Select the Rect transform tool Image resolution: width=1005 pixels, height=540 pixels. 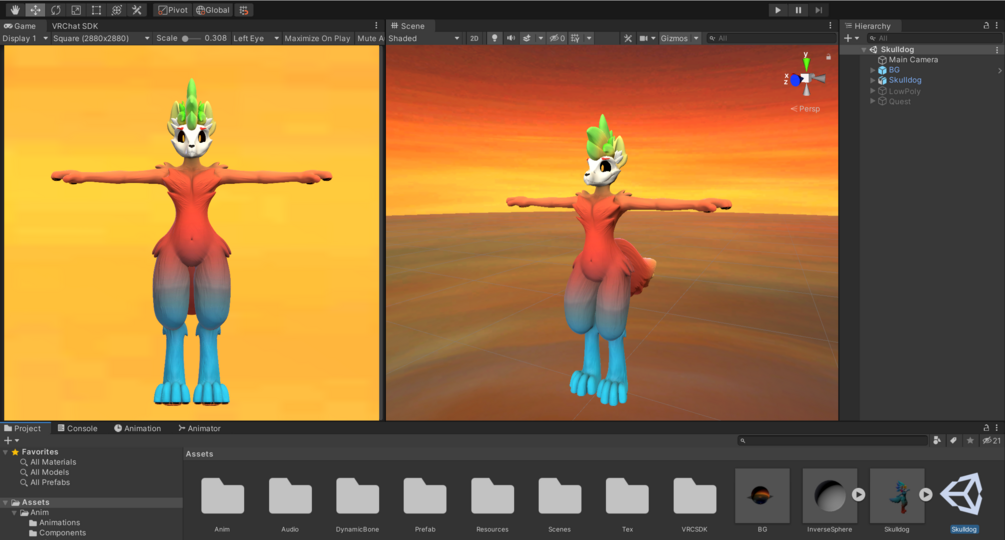click(x=96, y=10)
